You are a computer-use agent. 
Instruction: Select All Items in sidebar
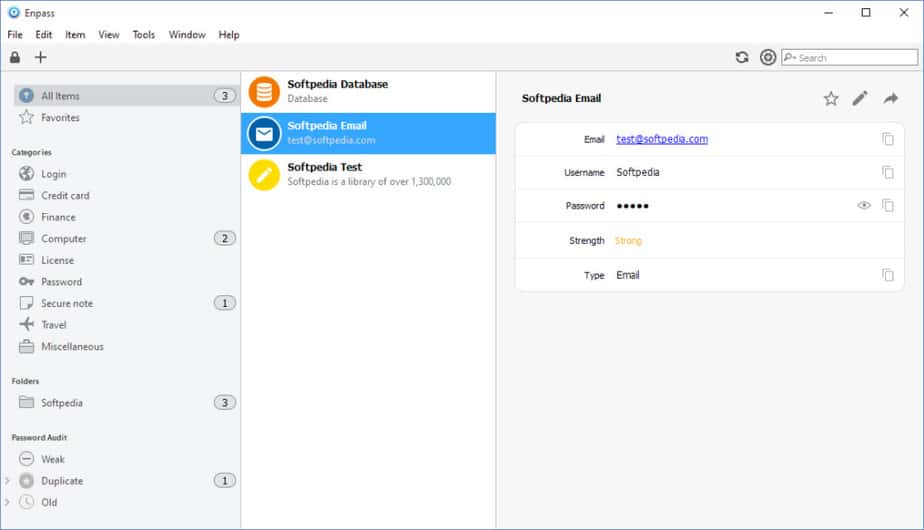tap(126, 96)
